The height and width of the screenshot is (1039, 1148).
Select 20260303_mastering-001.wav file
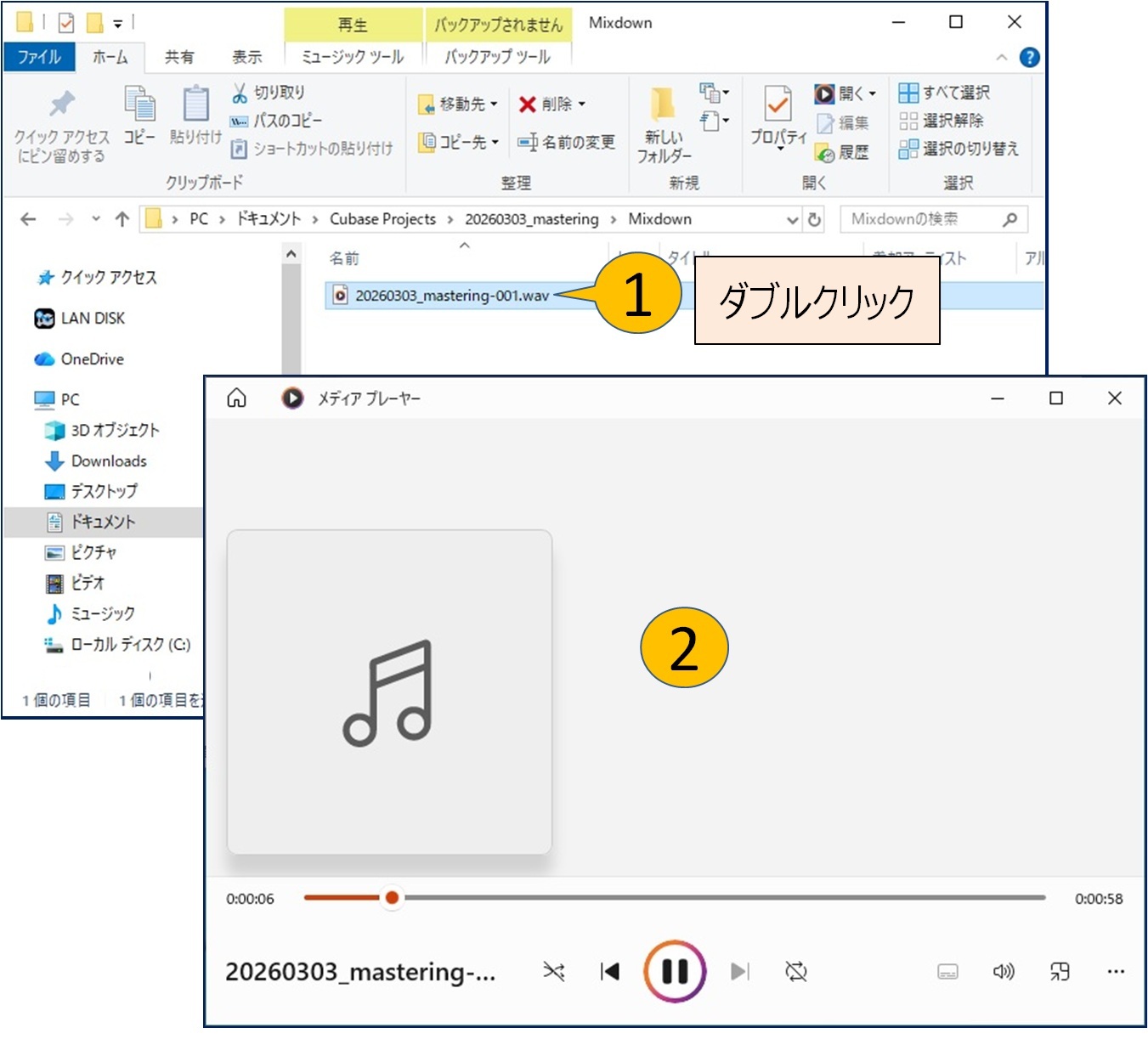pos(451,296)
